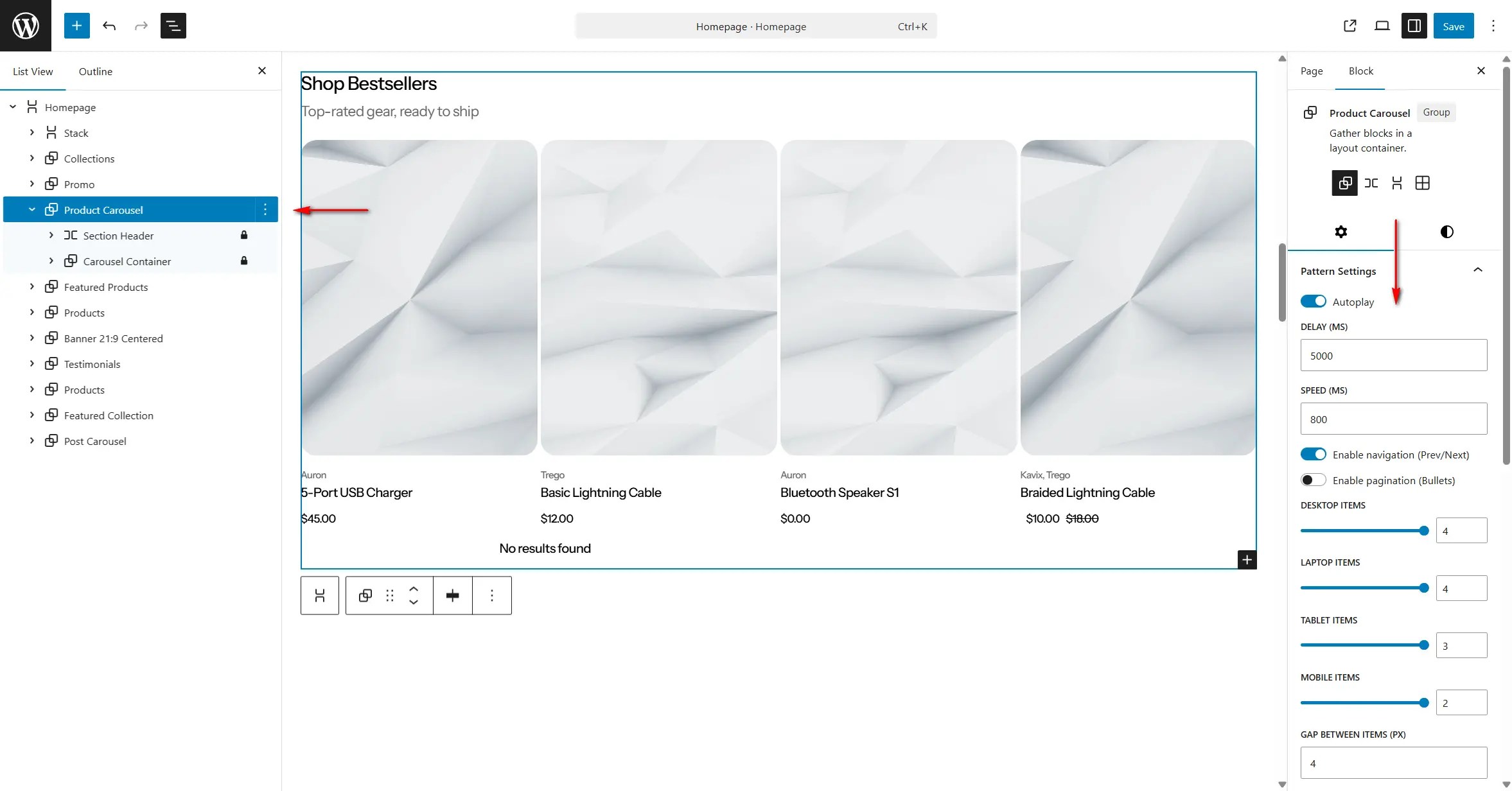Collapse the Pattern Settings panel
The width and height of the screenshot is (1512, 791).
click(1477, 270)
